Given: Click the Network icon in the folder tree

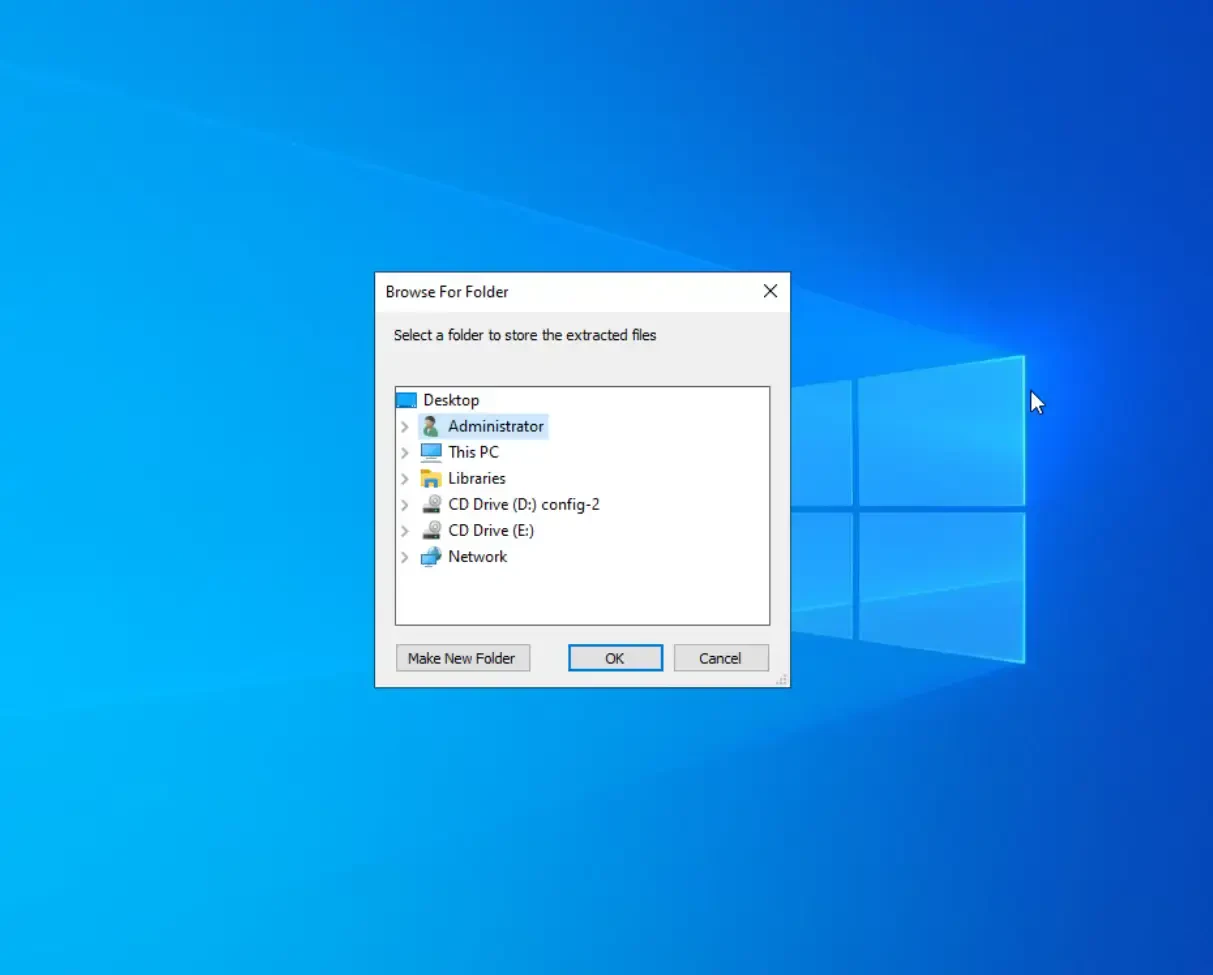Looking at the screenshot, I should 430,557.
